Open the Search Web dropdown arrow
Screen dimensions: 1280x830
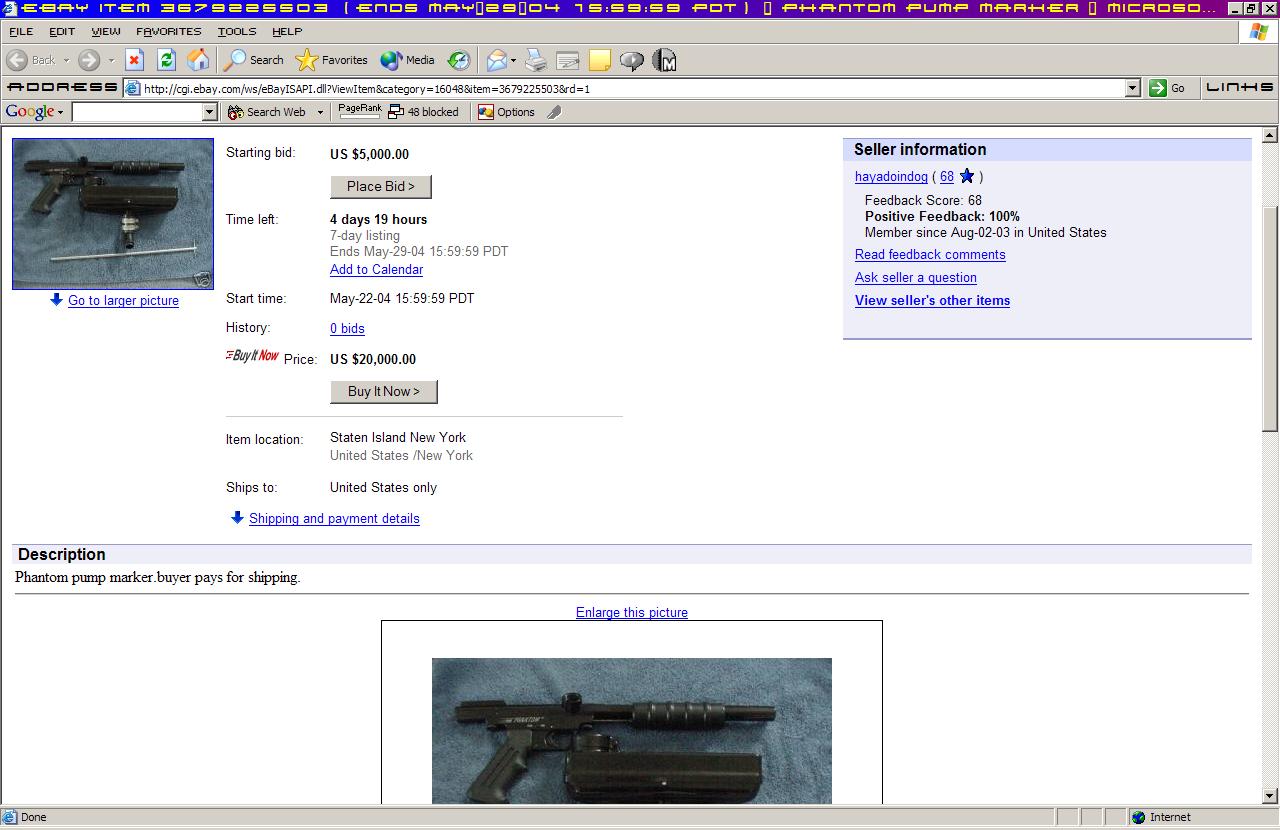[320, 112]
